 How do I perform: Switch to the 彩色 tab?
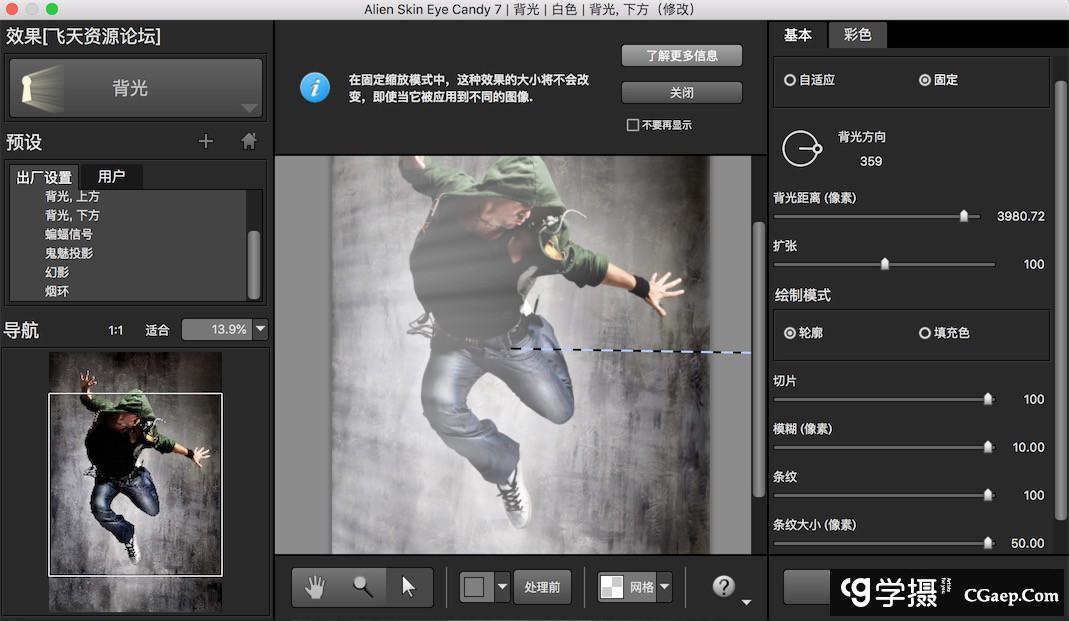click(x=857, y=35)
